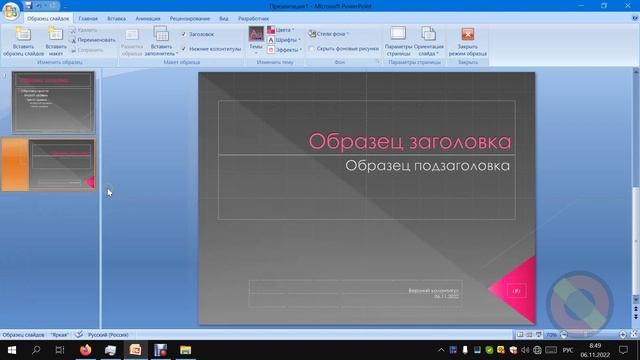Choose Переименовать in the ribbon

pyautogui.click(x=92, y=40)
